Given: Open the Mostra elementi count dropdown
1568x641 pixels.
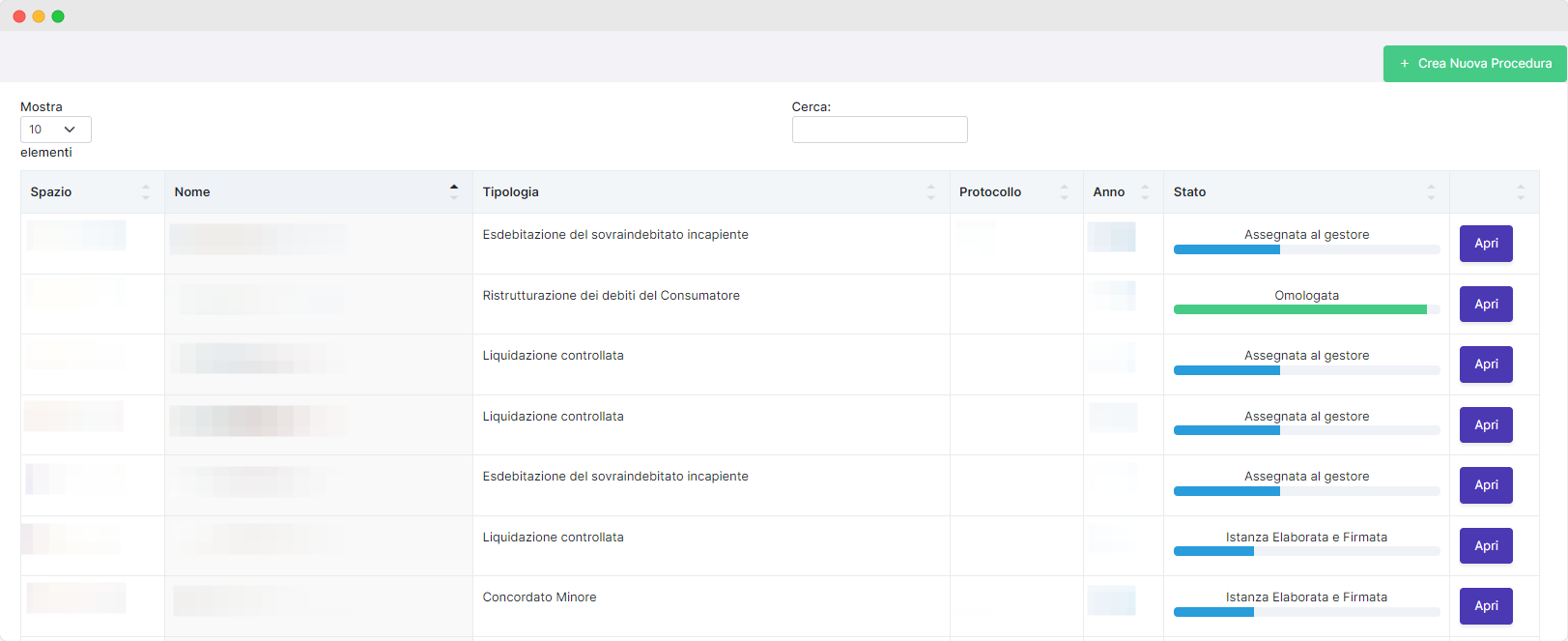Looking at the screenshot, I should (56, 130).
